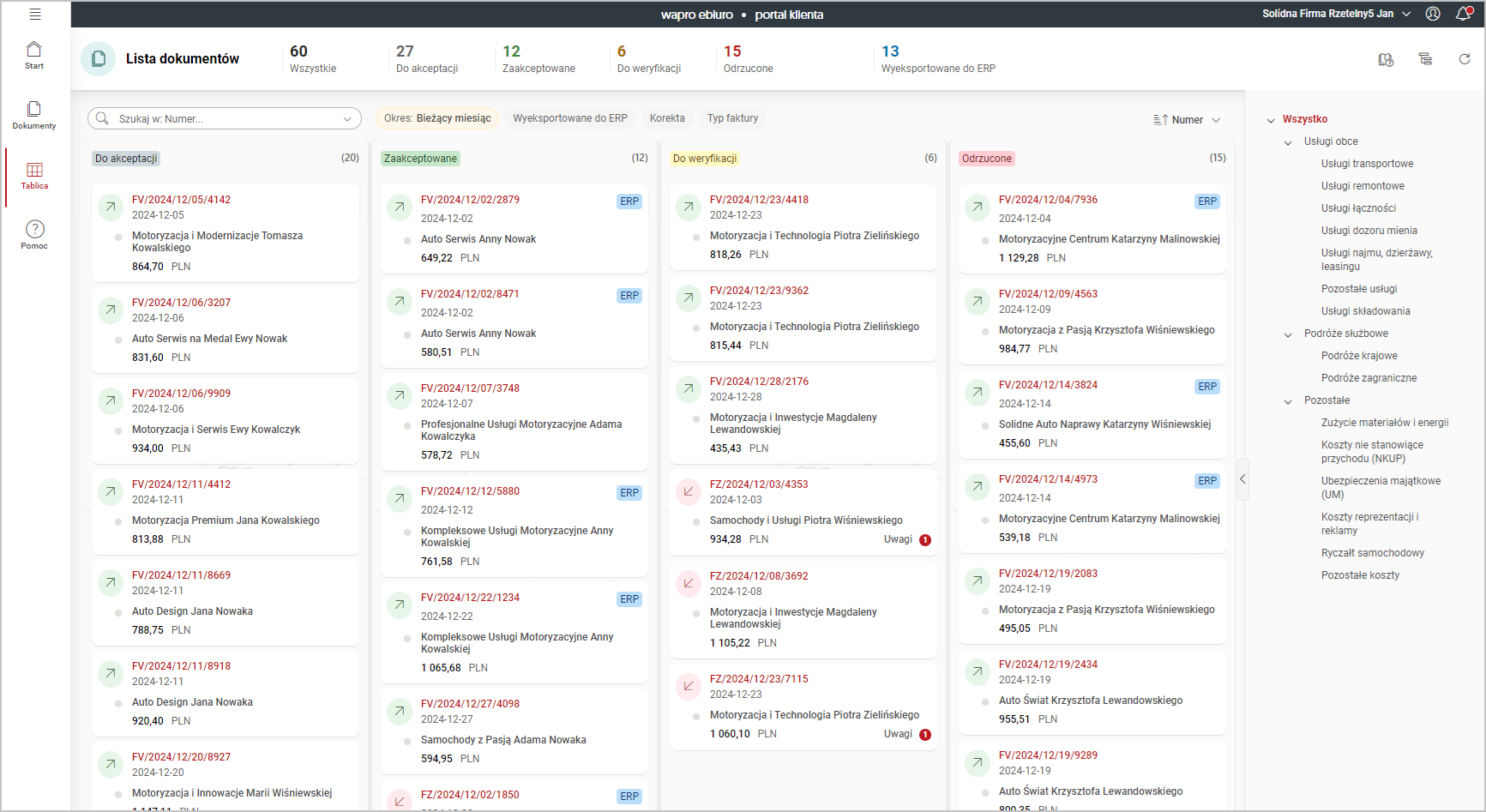Open the user account icon

tap(1433, 14)
